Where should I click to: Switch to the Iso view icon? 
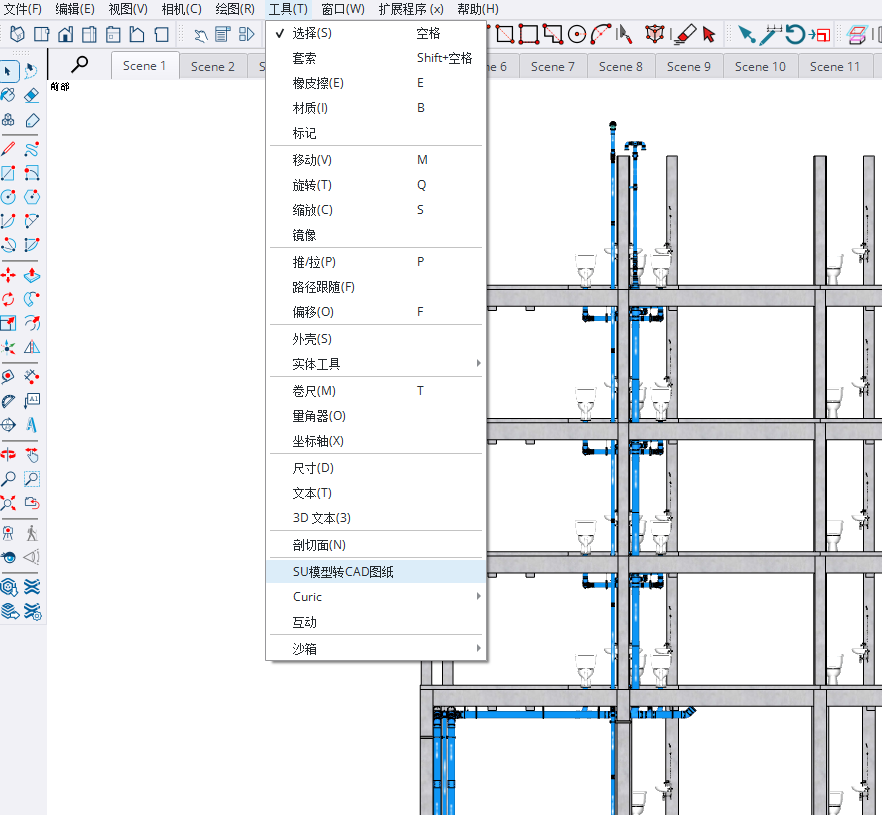(x=16, y=35)
